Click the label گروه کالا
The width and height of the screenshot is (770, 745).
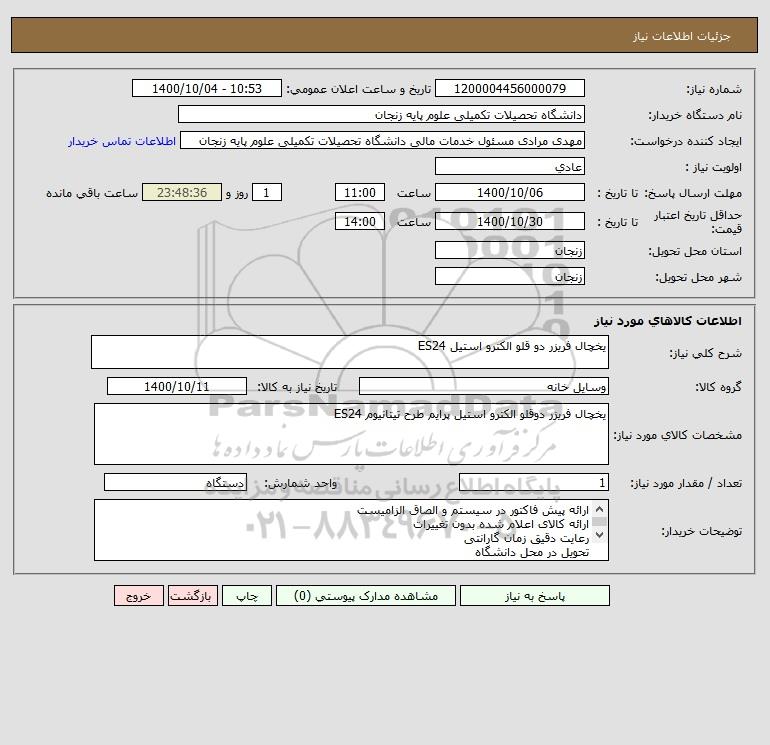pos(718,387)
